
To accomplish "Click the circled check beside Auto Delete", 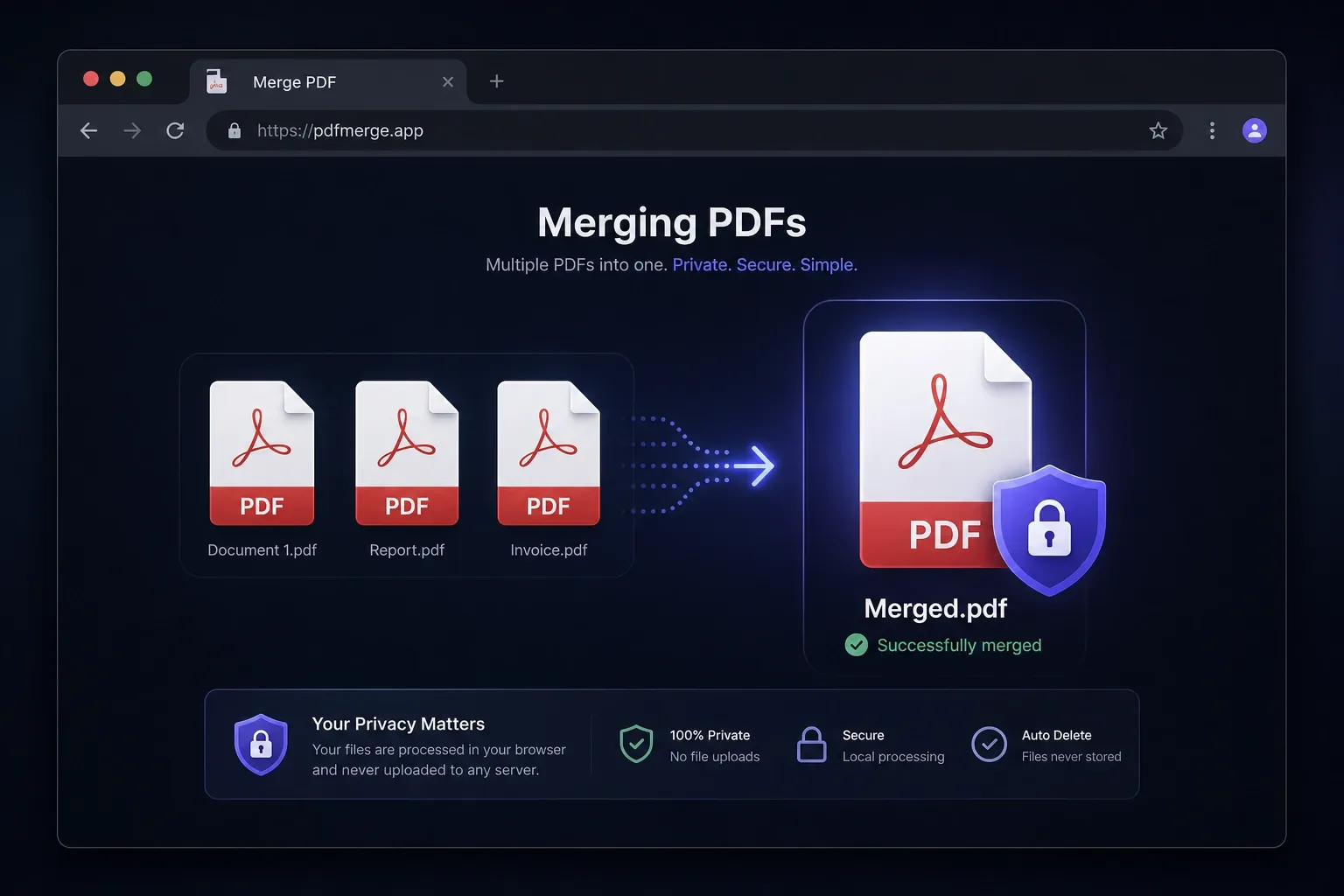I will (x=989, y=745).
